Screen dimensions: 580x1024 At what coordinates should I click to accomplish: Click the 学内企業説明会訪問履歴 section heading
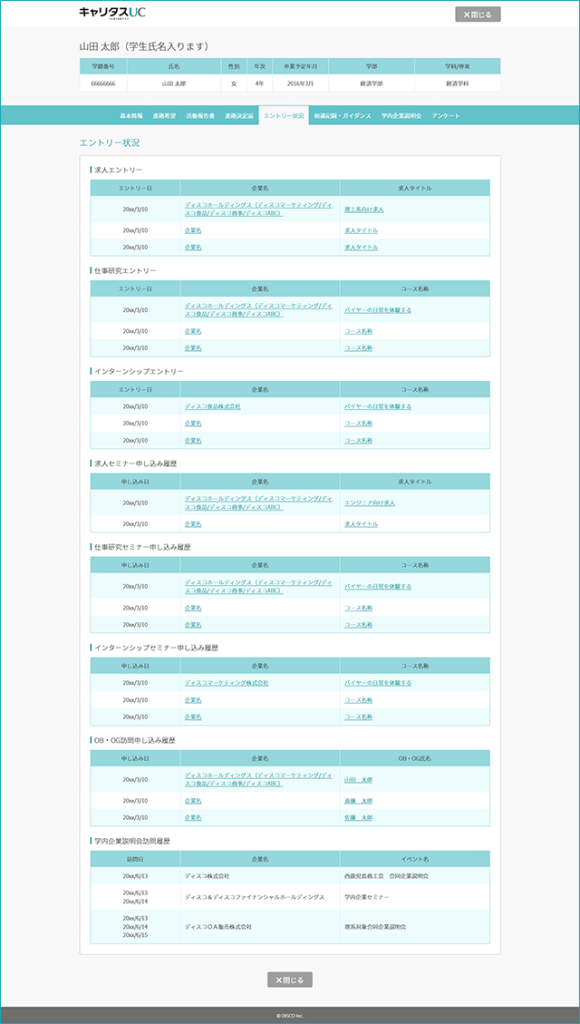132,841
